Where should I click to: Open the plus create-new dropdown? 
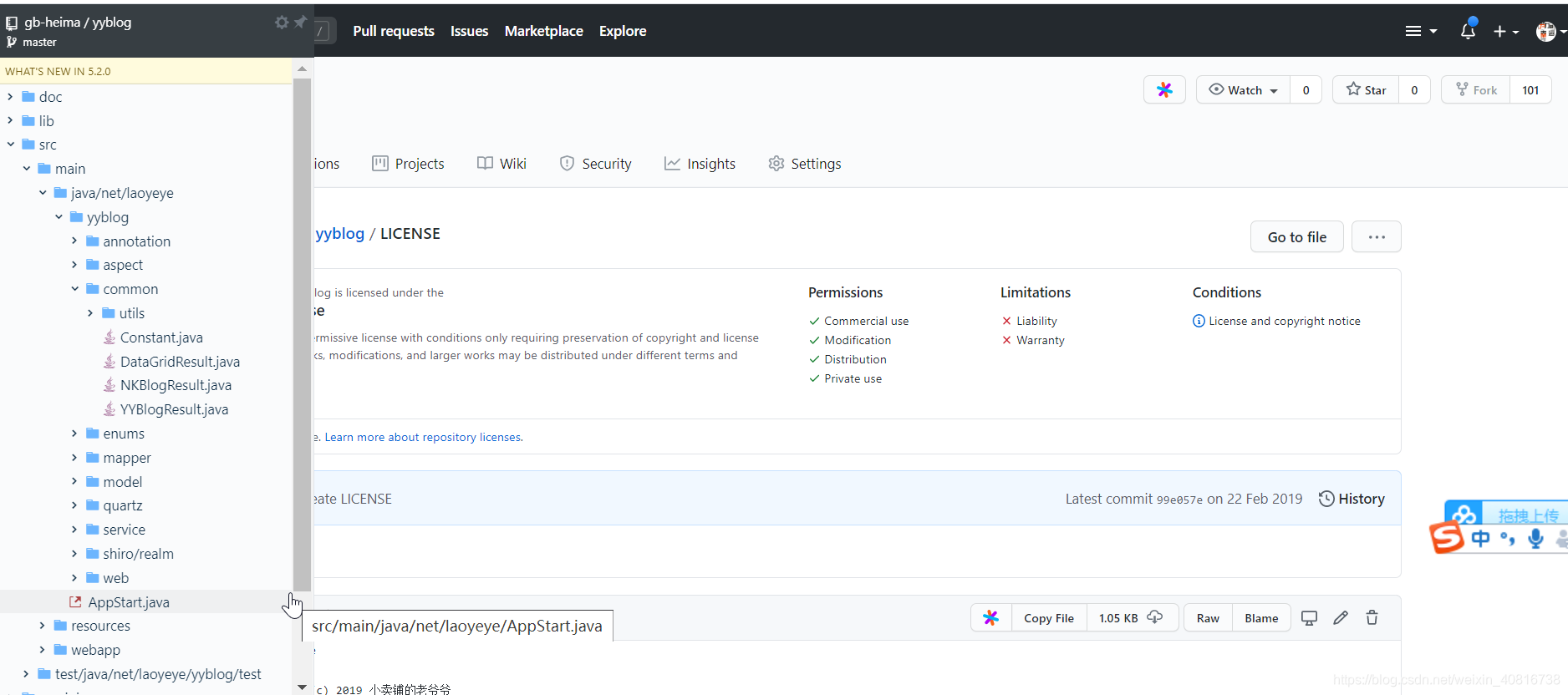coord(1506,31)
